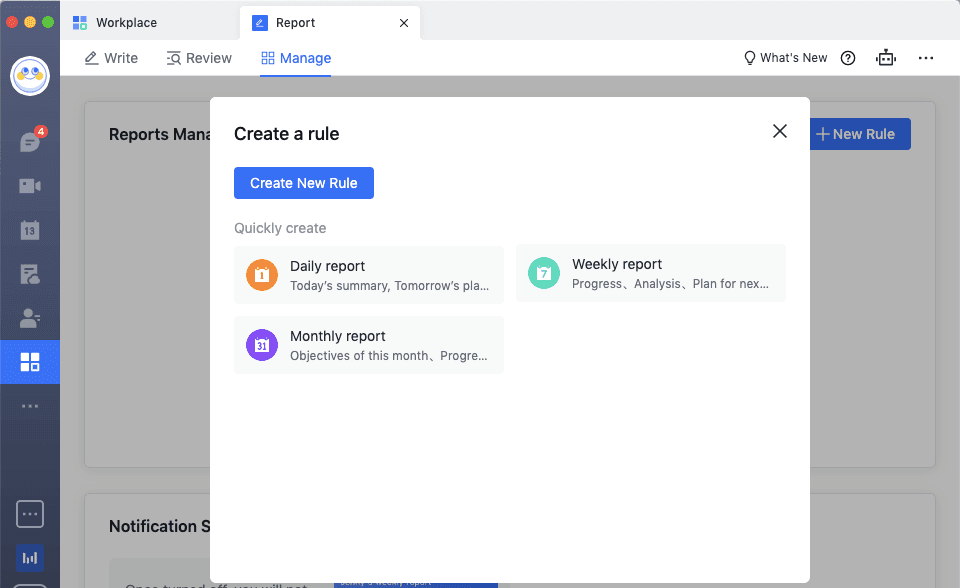
Task: Select the Workplace grid icon in sidebar
Action: click(x=30, y=362)
